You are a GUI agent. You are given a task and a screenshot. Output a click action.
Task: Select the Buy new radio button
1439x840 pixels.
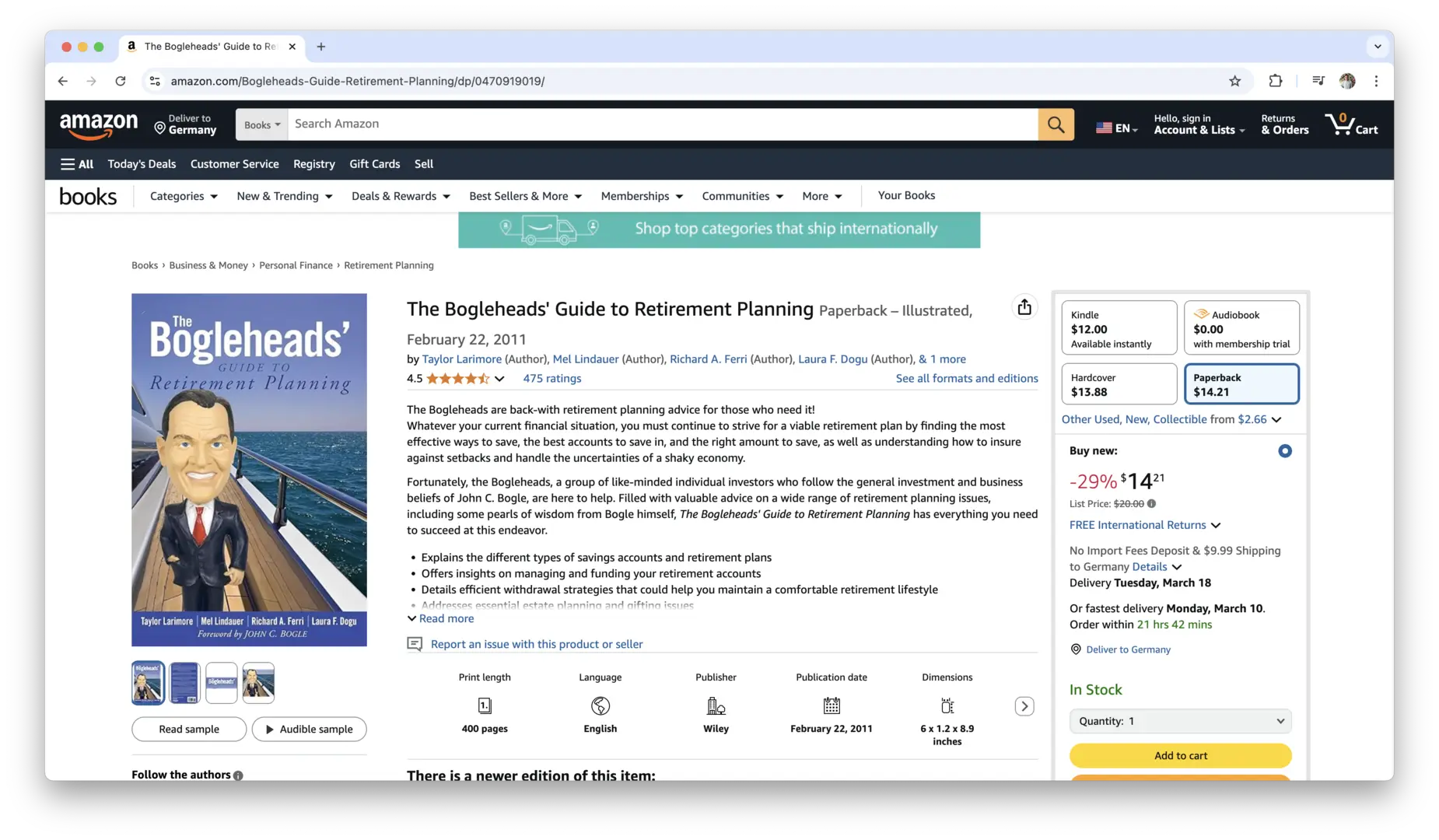pyautogui.click(x=1285, y=451)
